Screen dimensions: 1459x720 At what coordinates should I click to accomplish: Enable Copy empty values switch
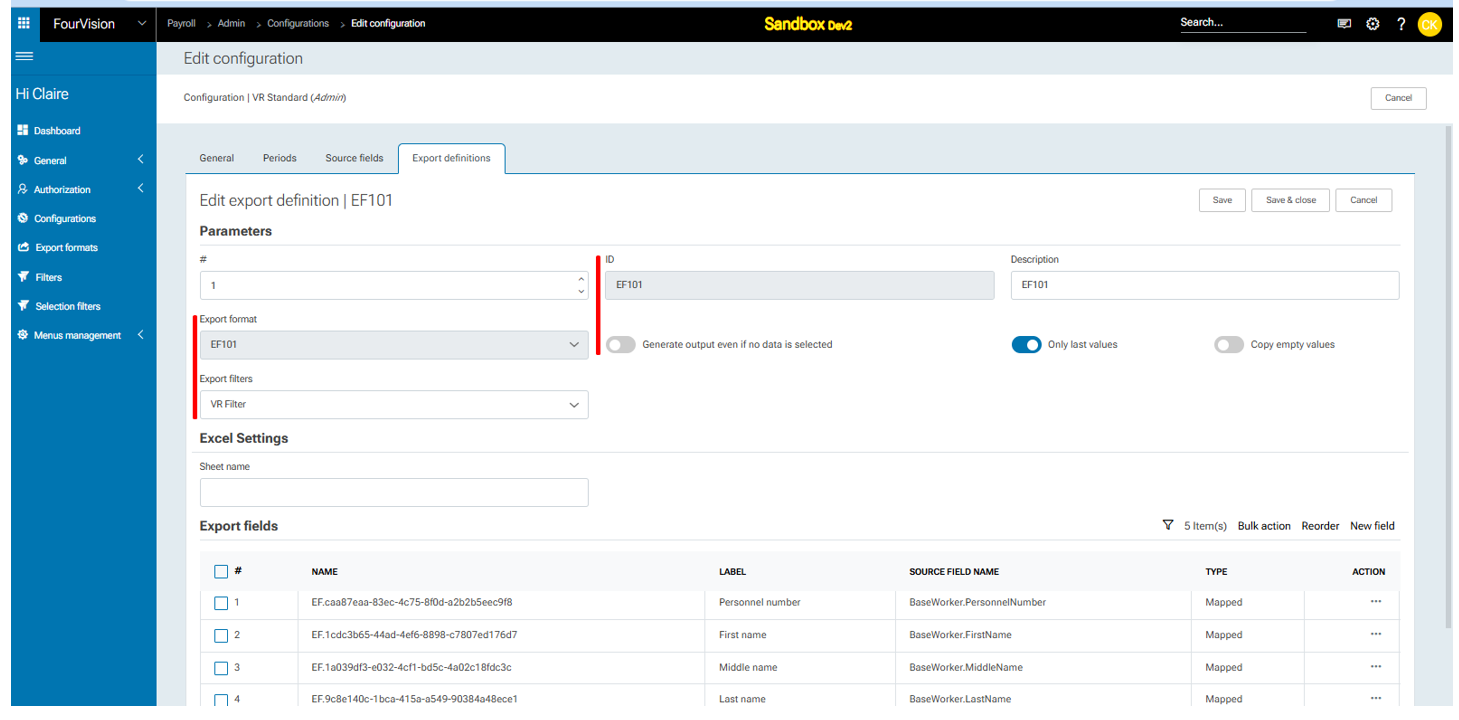[1229, 344]
